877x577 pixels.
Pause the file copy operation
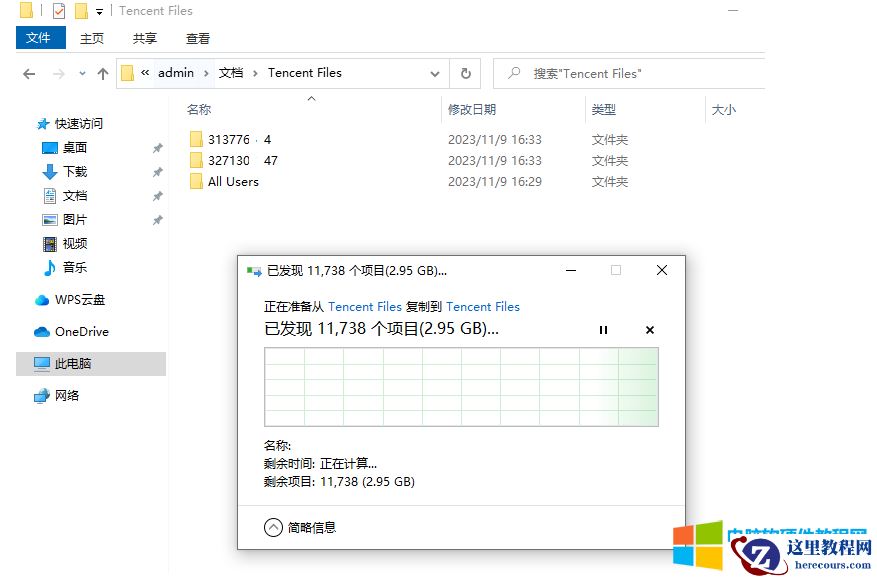604,329
